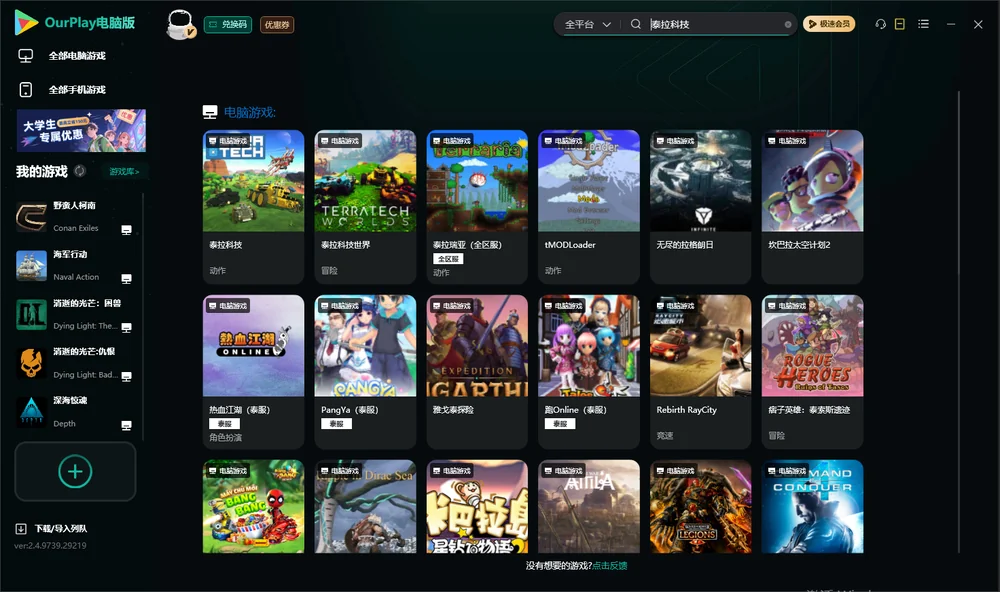Expand the 全平台 platform dropdown
1000x592 pixels.
point(587,24)
